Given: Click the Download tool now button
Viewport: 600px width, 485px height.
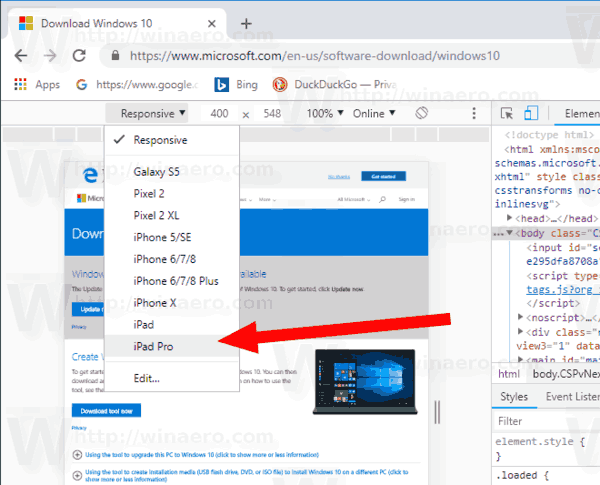Looking at the screenshot, I should coord(106,411).
